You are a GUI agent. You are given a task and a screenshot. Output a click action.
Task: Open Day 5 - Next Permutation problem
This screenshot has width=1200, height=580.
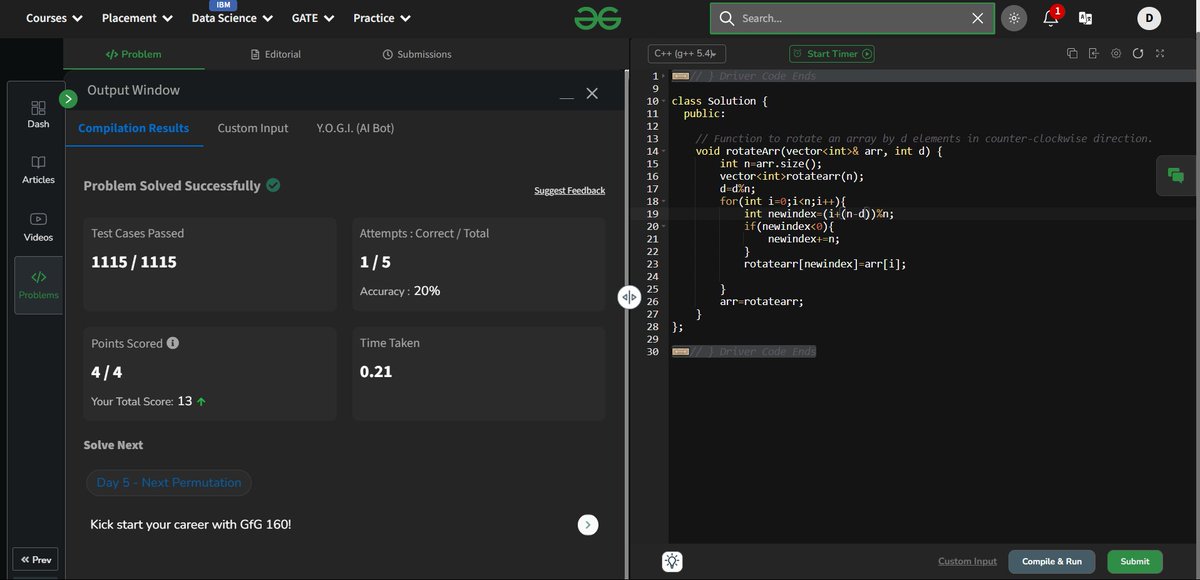pos(169,482)
